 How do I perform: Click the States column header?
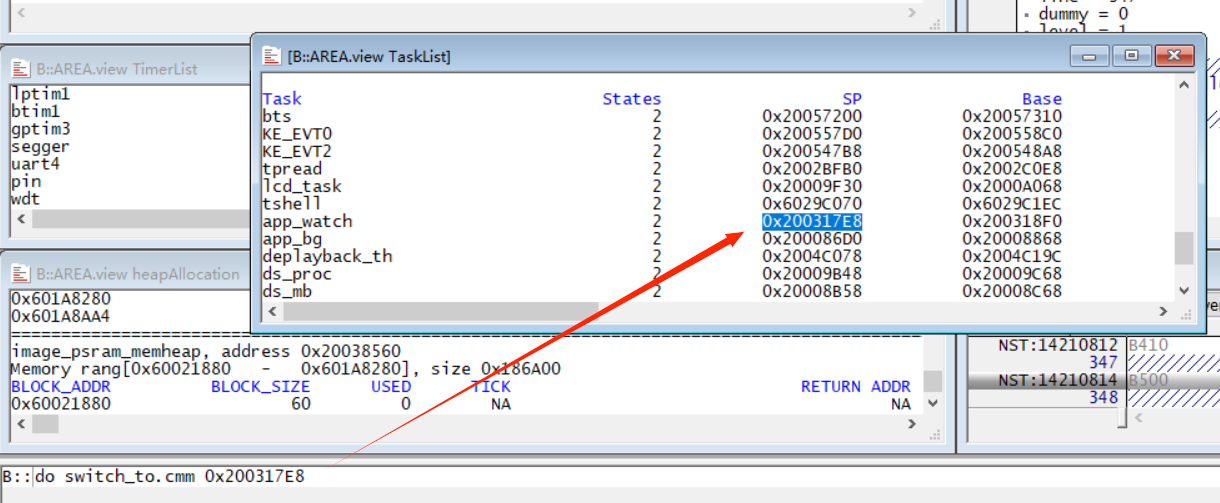(x=632, y=99)
